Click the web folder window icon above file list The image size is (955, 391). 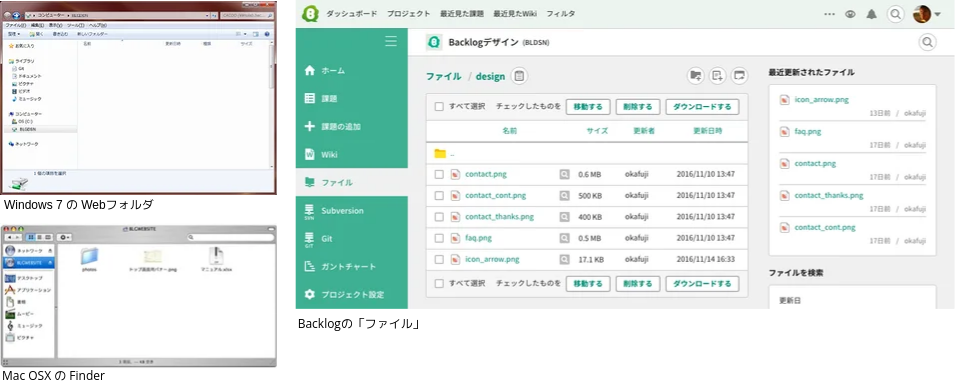[x=739, y=76]
